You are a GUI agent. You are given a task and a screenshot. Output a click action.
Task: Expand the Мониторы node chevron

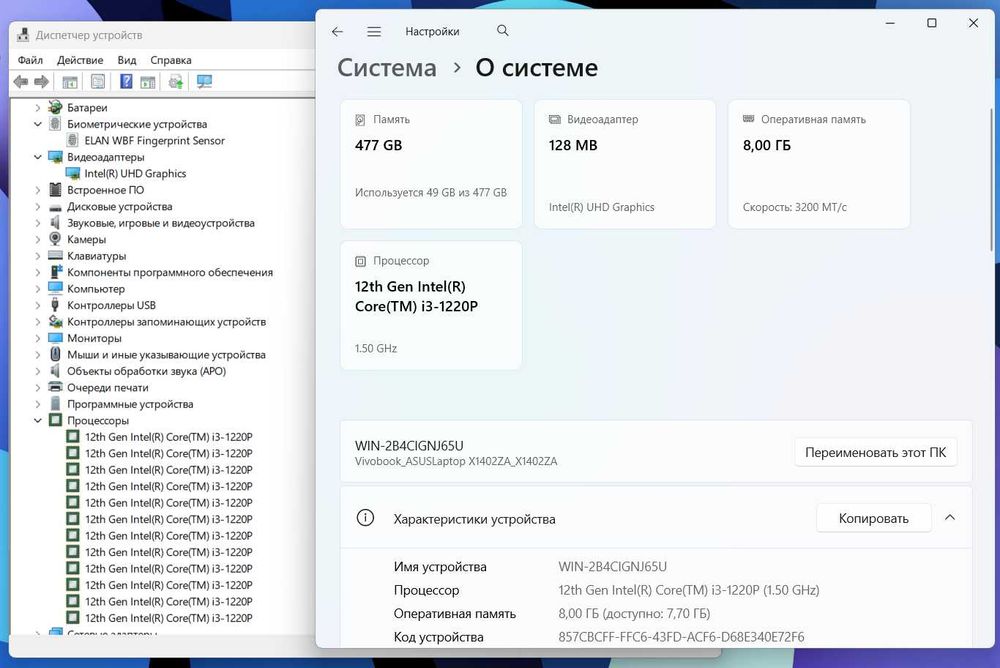click(38, 338)
